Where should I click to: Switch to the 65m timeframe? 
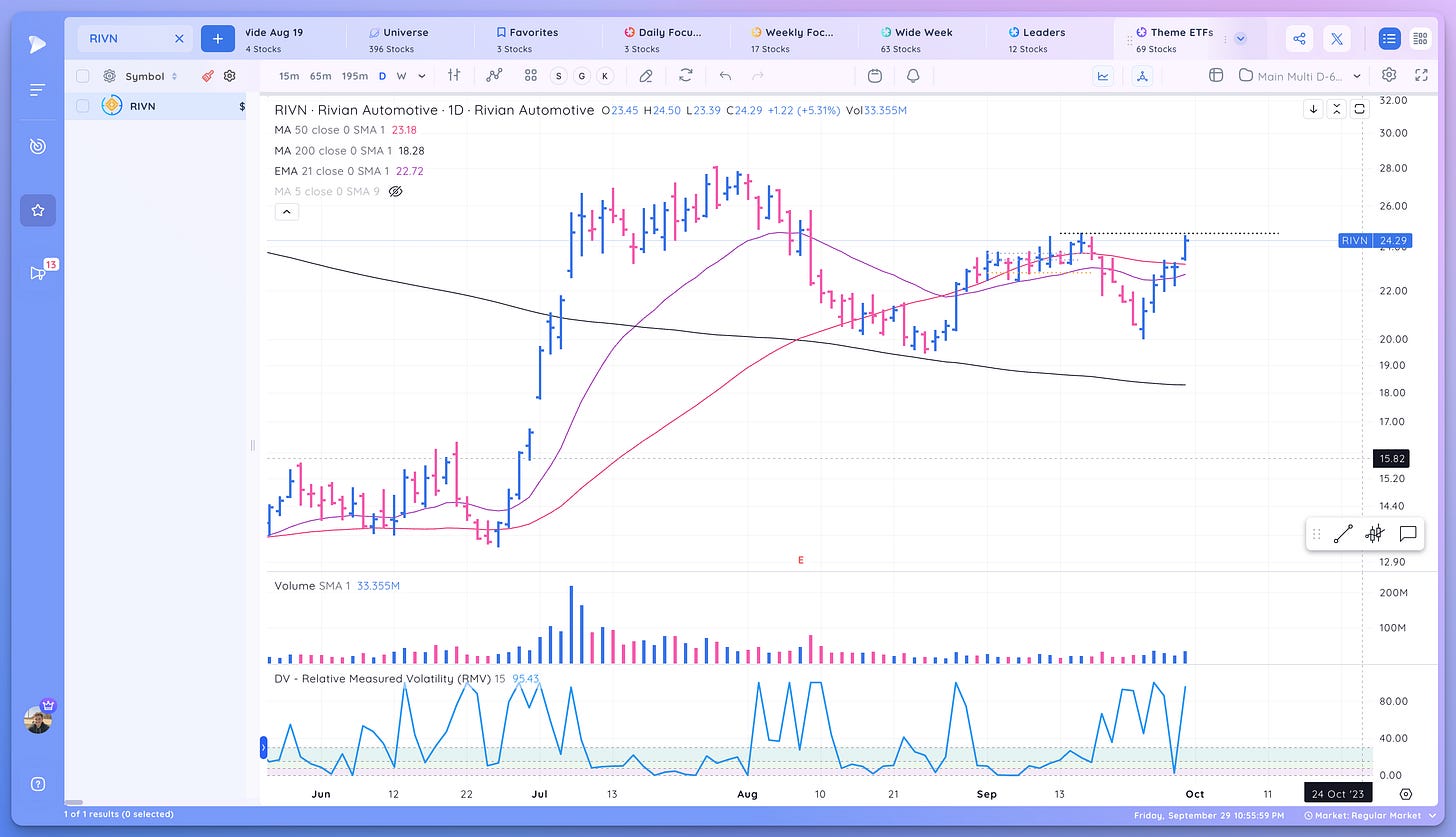(x=320, y=76)
